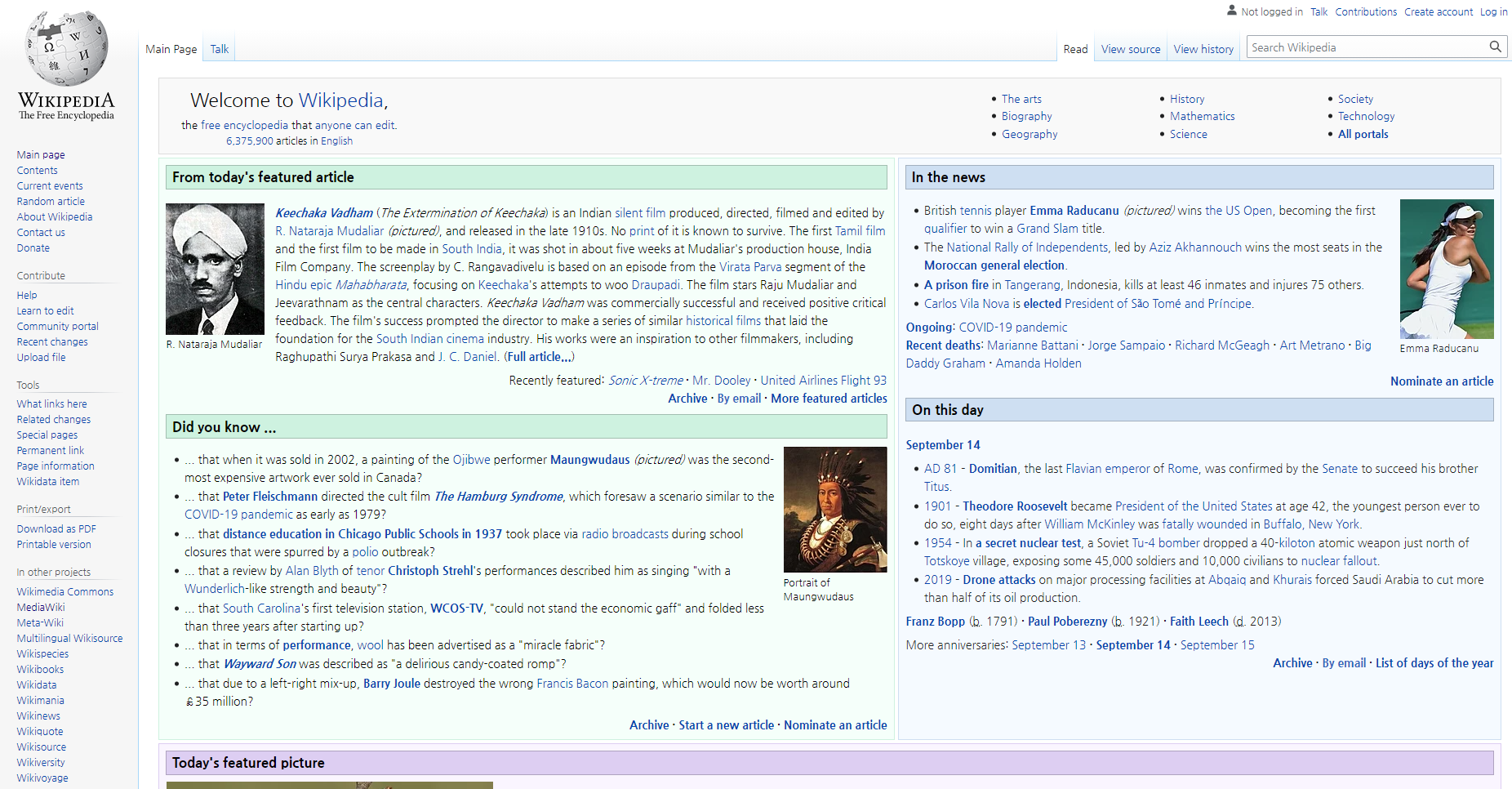Open the Barry Joule link
This screenshot has width=1512, height=789.
click(391, 683)
